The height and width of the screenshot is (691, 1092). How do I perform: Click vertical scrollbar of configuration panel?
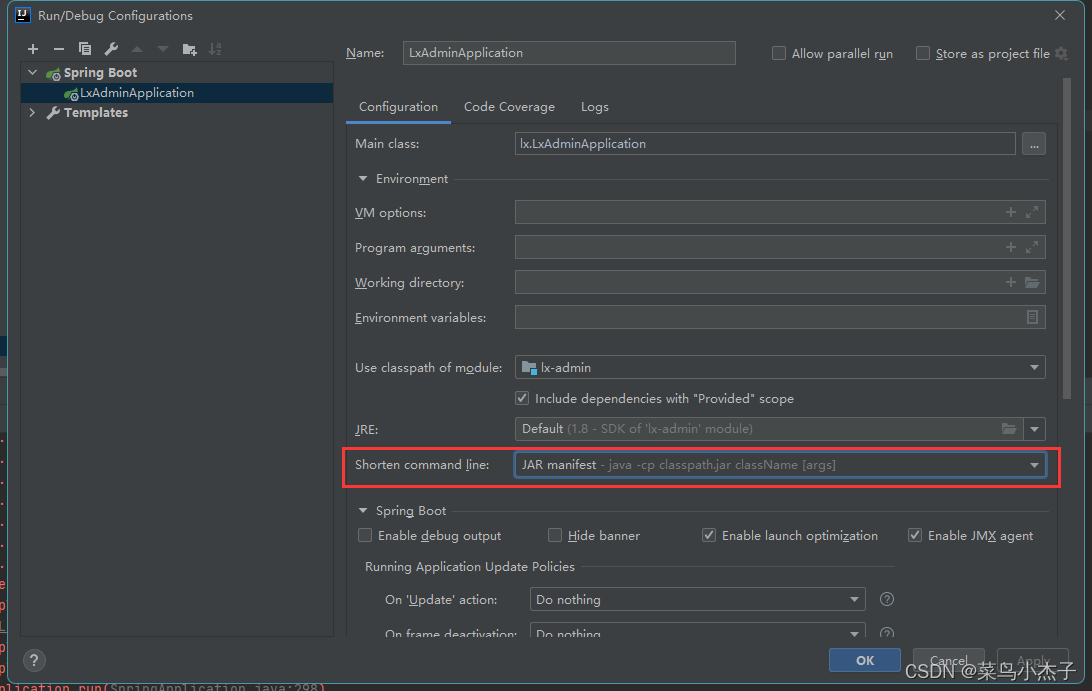tap(1066, 238)
